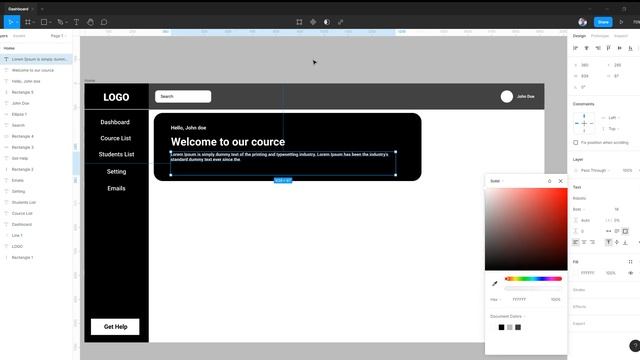Click the align left icon in Design panel
This screenshot has width=640, height=360.
click(576, 48)
